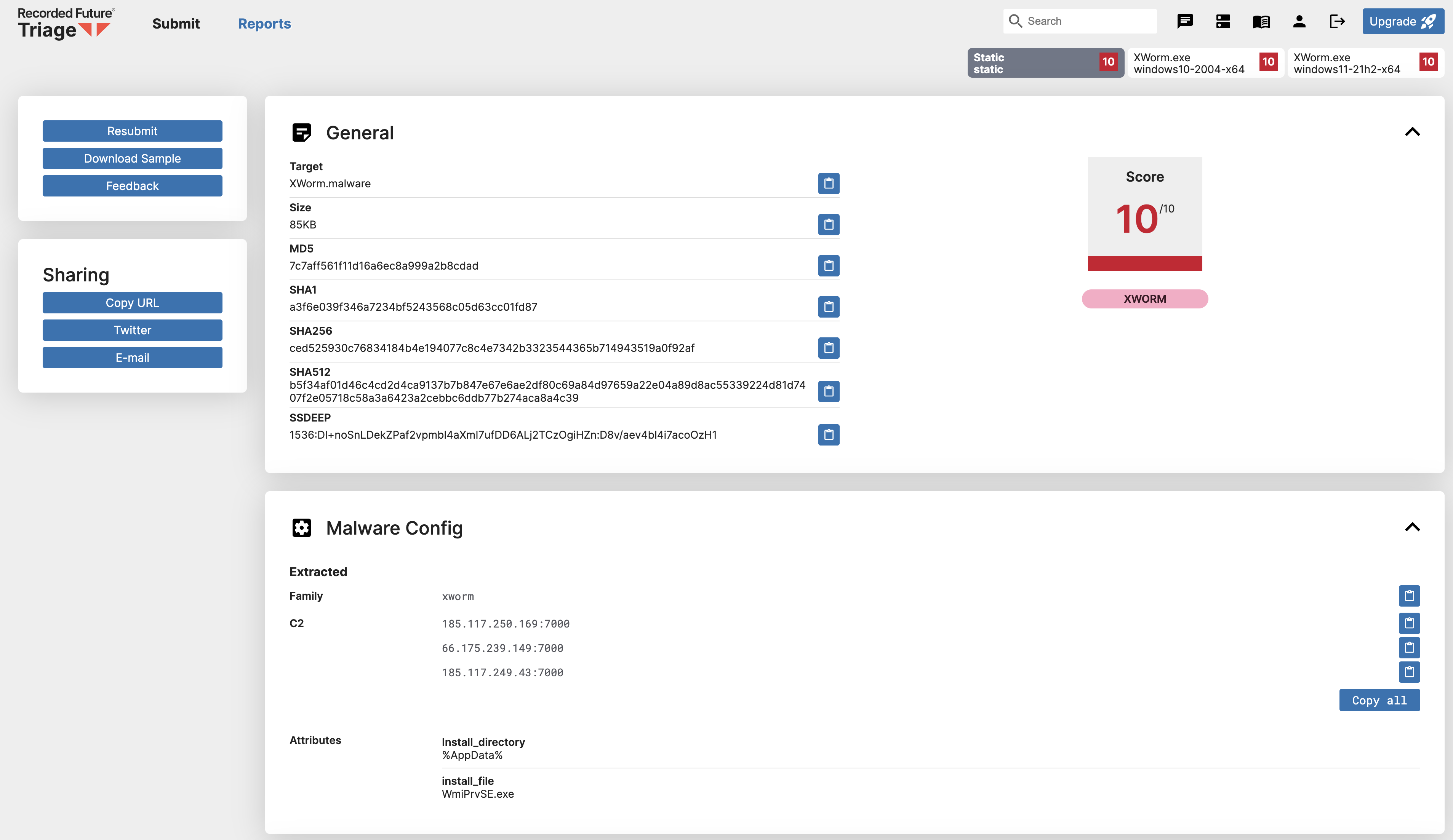
Task: Open the user account profile icon
Action: [x=1299, y=22]
